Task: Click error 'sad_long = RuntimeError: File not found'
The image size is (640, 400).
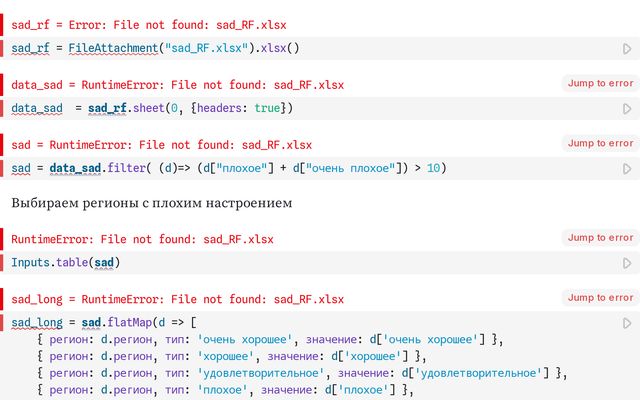Action: tap(178, 299)
